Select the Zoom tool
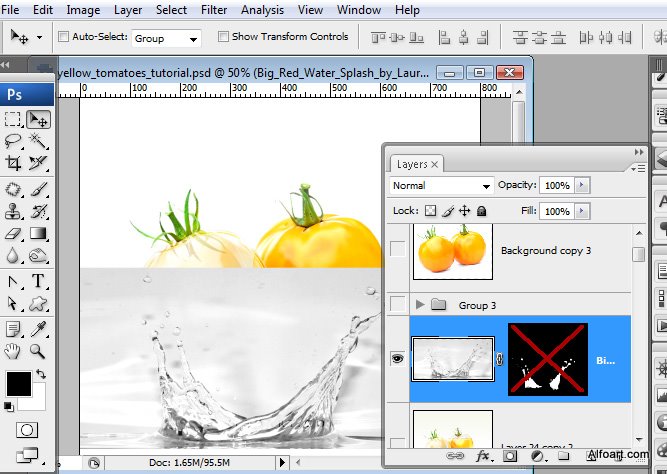667x474 pixels. [x=39, y=351]
